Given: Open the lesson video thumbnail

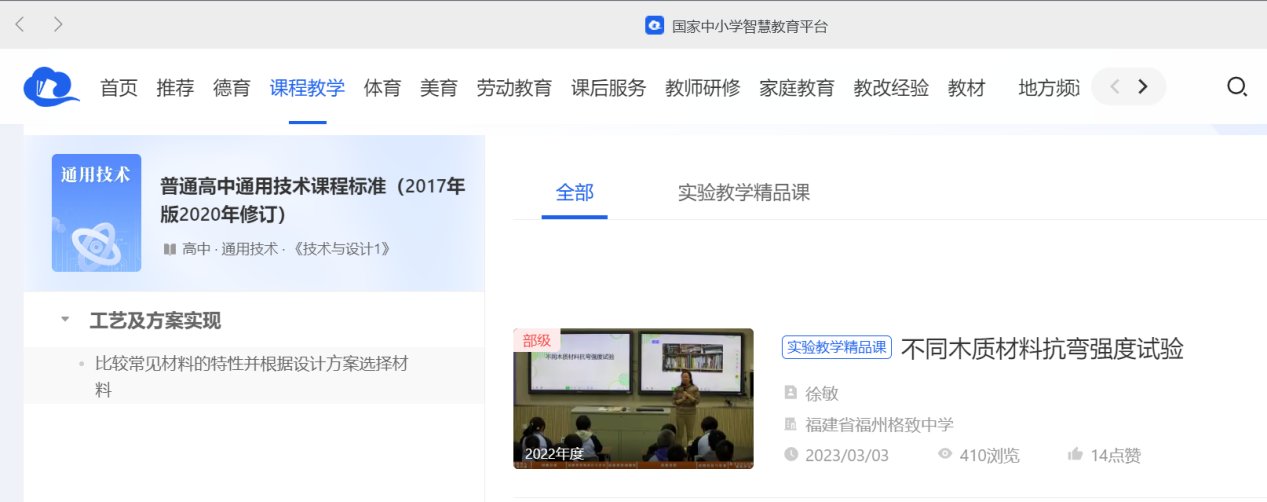Looking at the screenshot, I should (633, 398).
